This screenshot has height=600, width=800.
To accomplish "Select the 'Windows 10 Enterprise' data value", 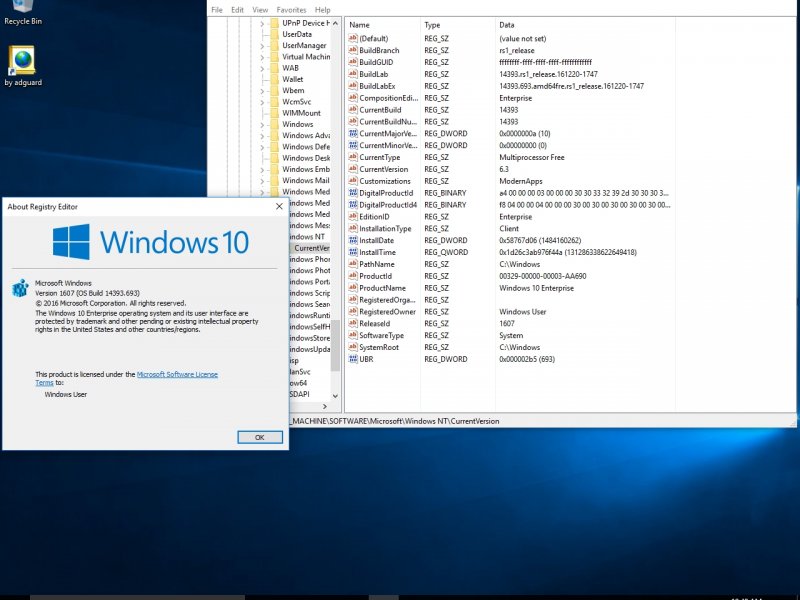I will point(536,288).
